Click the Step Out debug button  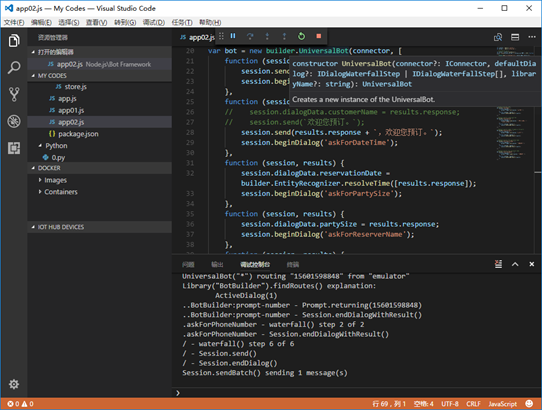tap(284, 36)
